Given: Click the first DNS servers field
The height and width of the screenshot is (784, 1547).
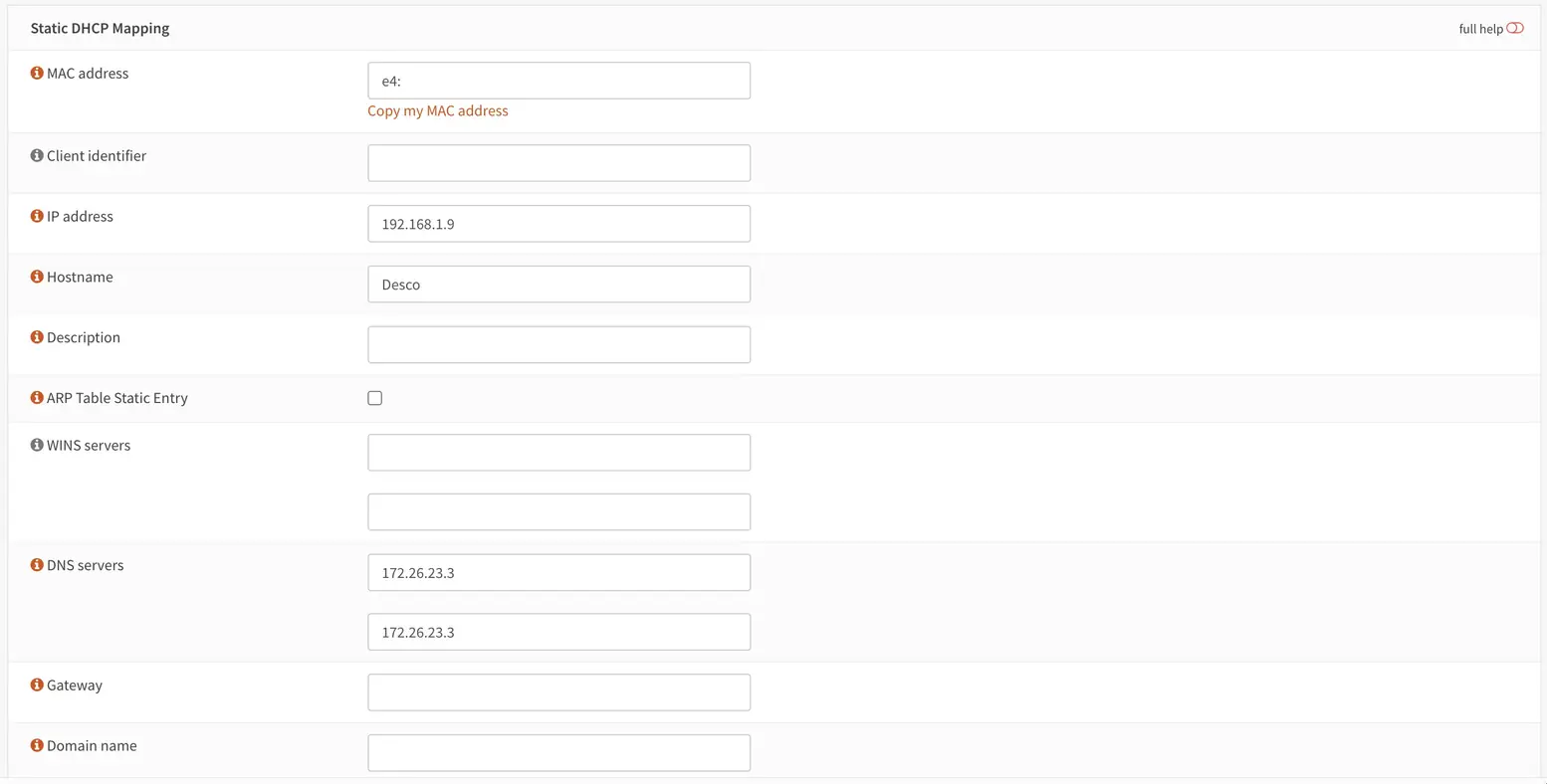Looking at the screenshot, I should [x=558, y=573].
